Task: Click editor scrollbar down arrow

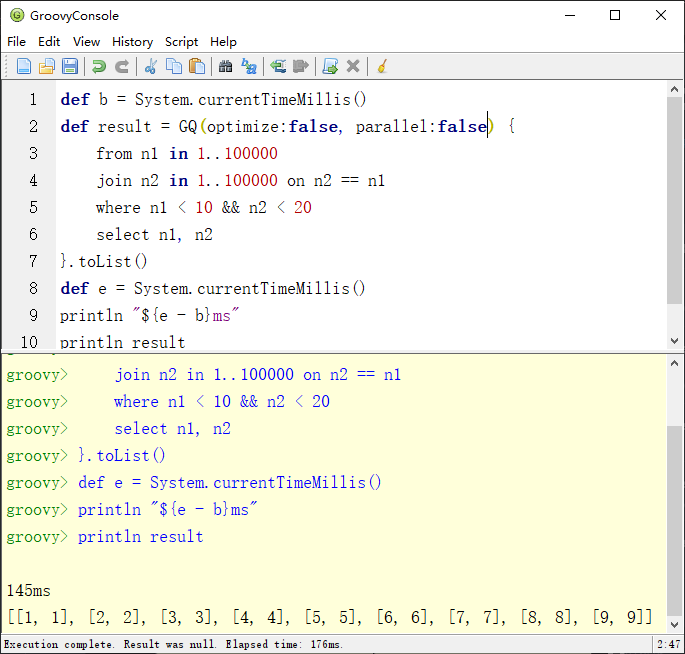Action: (x=675, y=341)
